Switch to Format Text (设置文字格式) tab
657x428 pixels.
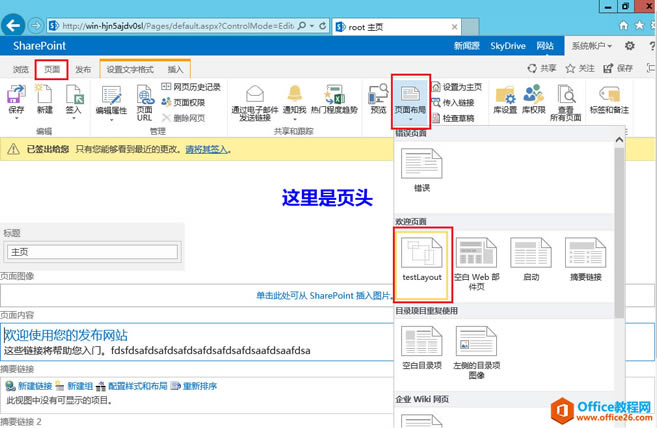pyautogui.click(x=130, y=70)
